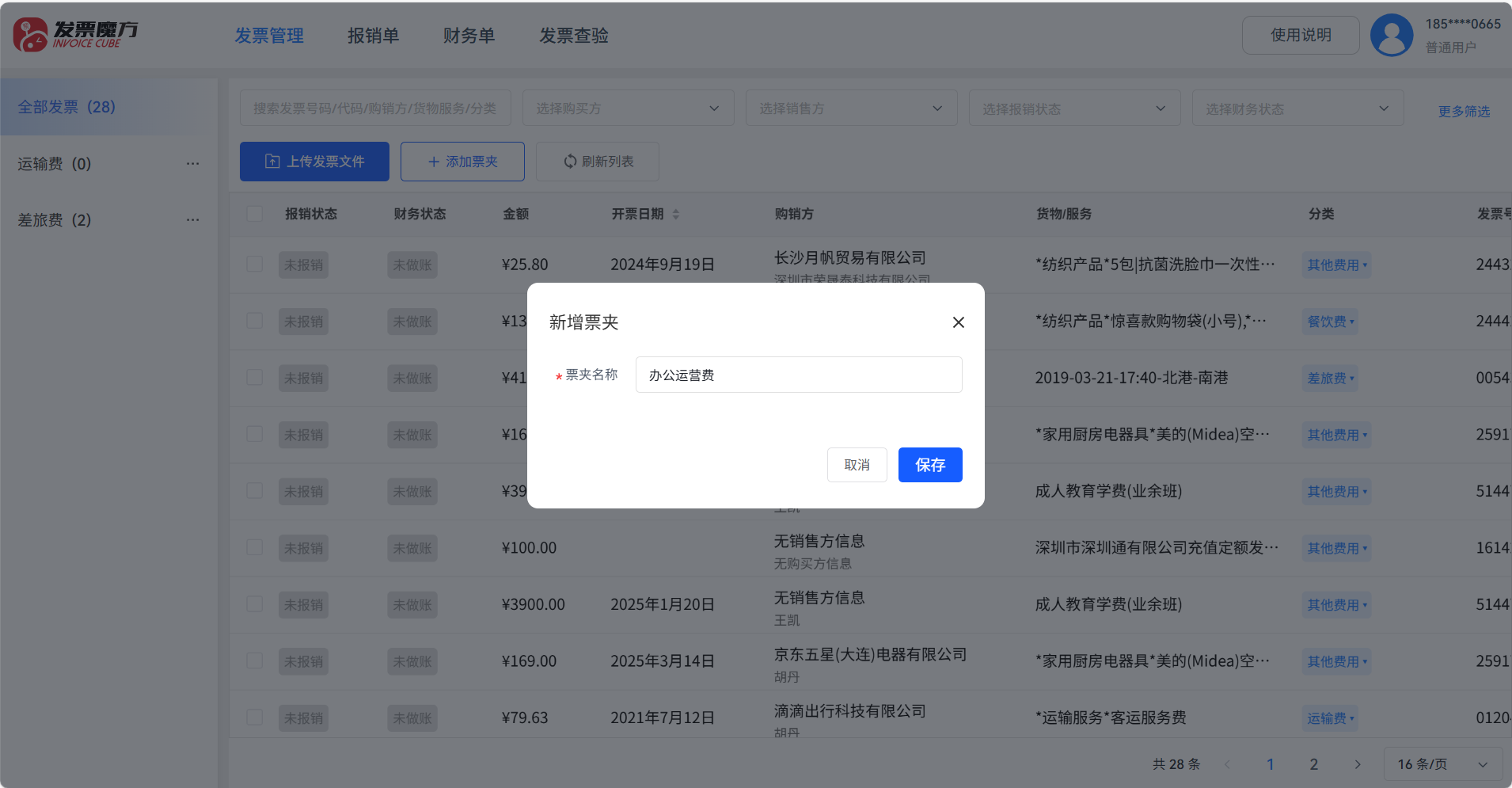Click 上传发票文件 upload button

(314, 162)
